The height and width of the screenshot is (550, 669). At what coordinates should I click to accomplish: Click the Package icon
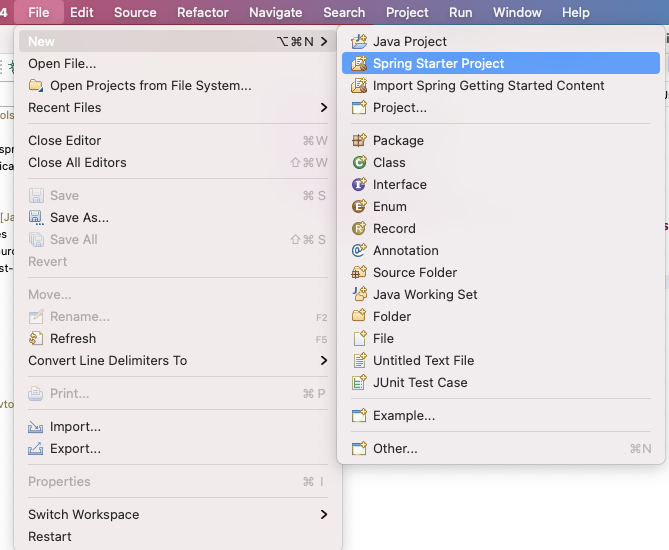pyautogui.click(x=359, y=140)
